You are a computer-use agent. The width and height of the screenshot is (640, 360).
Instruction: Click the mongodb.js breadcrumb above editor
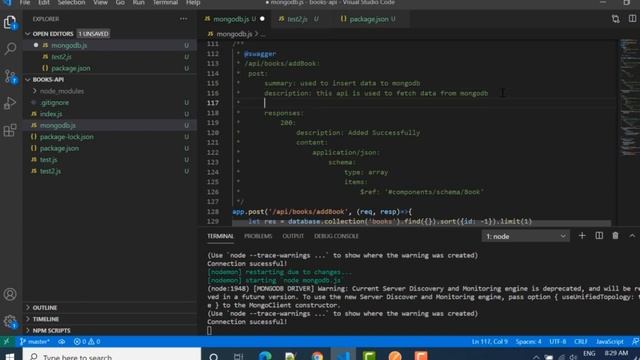tap(234, 34)
